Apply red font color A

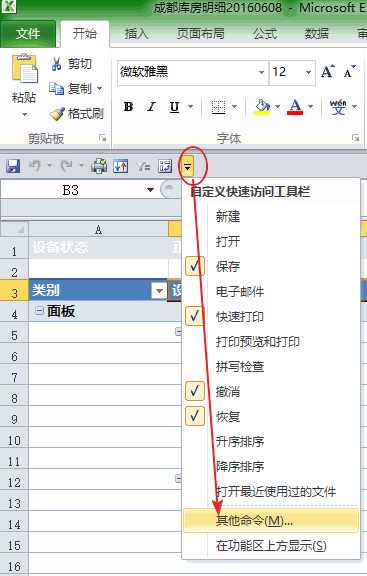point(295,107)
